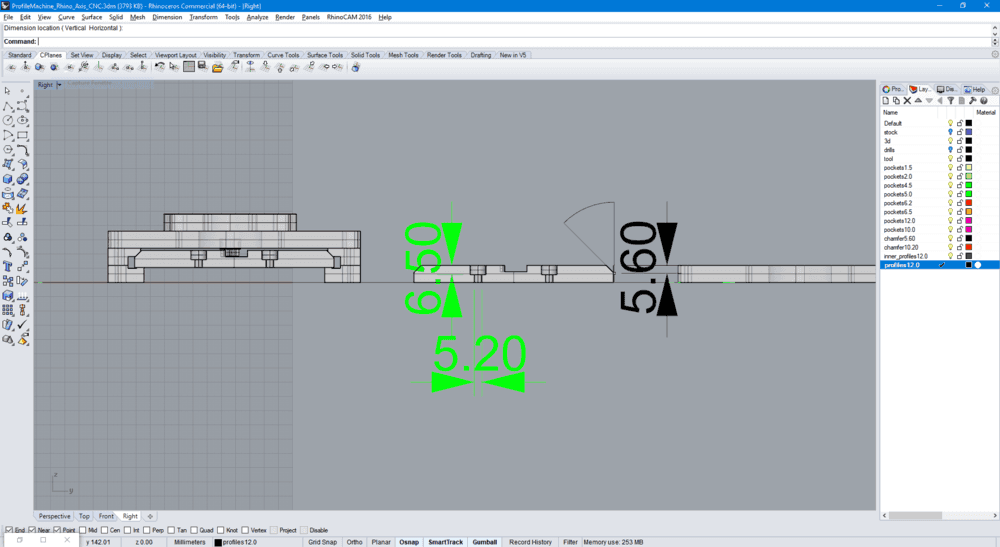
Task: Click Record History in status bar
Action: 530,542
